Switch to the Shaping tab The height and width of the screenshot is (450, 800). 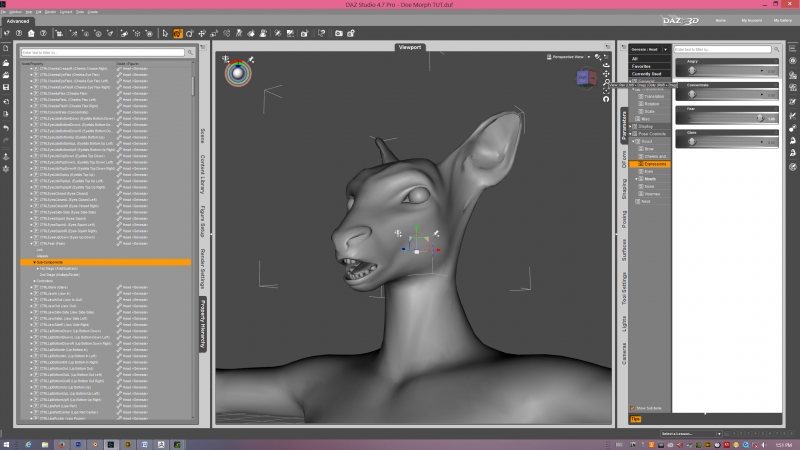click(624, 188)
